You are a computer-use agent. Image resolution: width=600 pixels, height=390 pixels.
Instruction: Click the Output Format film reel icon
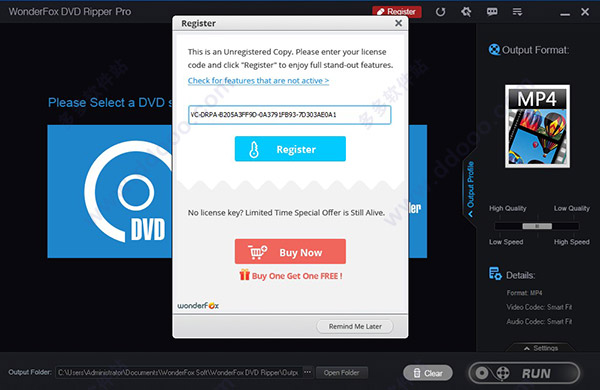(494, 50)
